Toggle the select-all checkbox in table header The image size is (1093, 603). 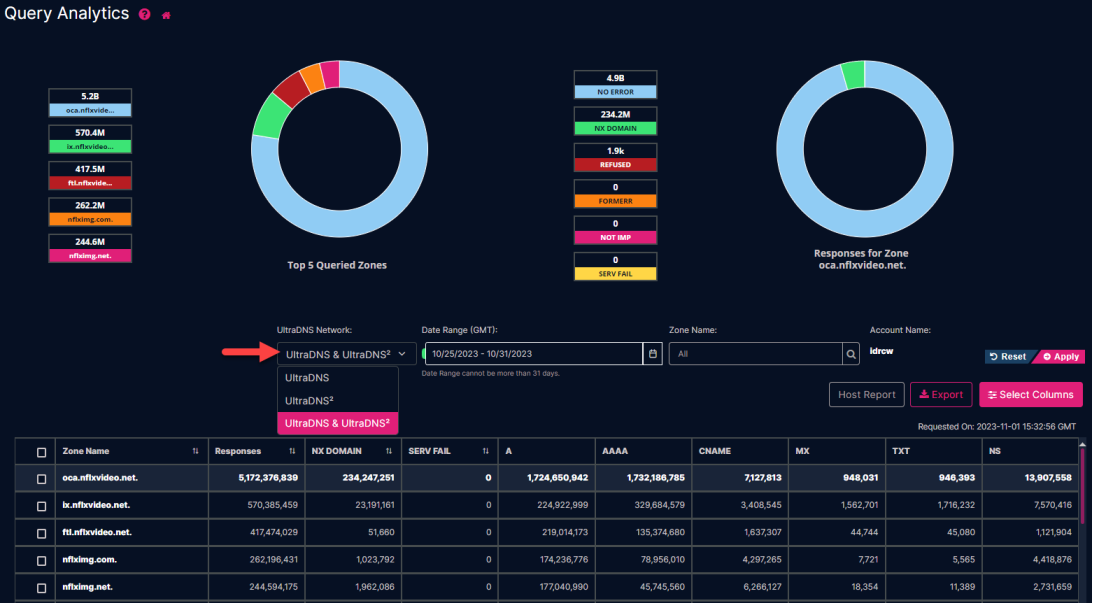point(40,451)
